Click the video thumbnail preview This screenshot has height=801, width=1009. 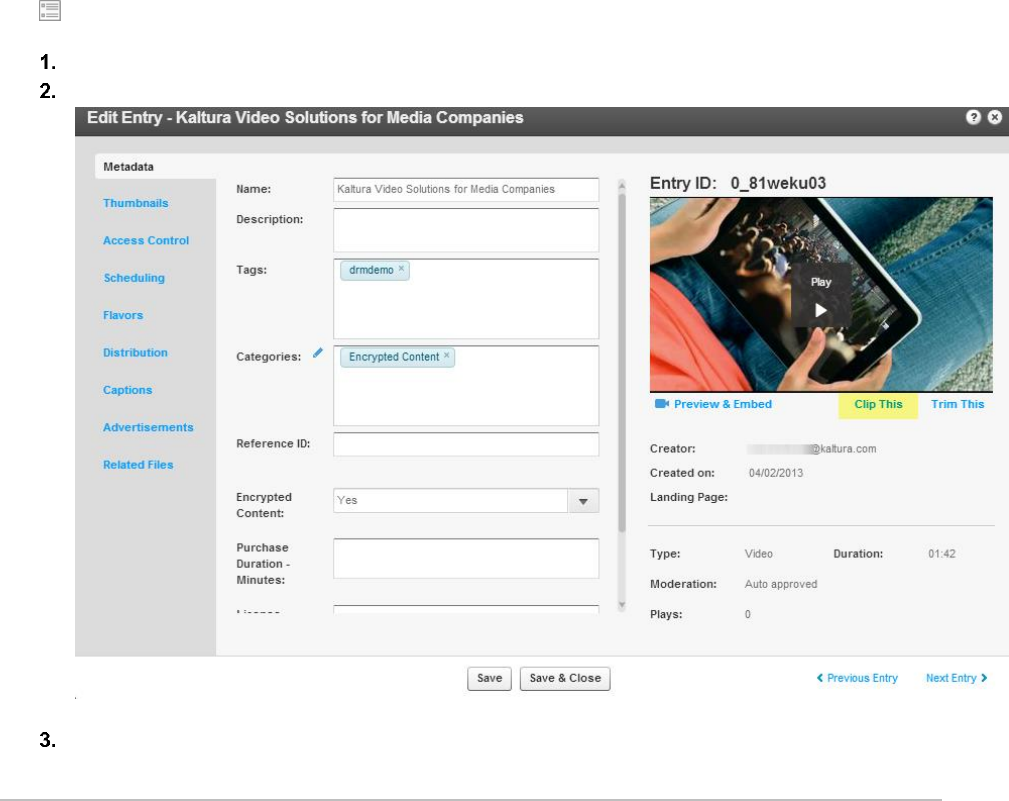click(821, 294)
